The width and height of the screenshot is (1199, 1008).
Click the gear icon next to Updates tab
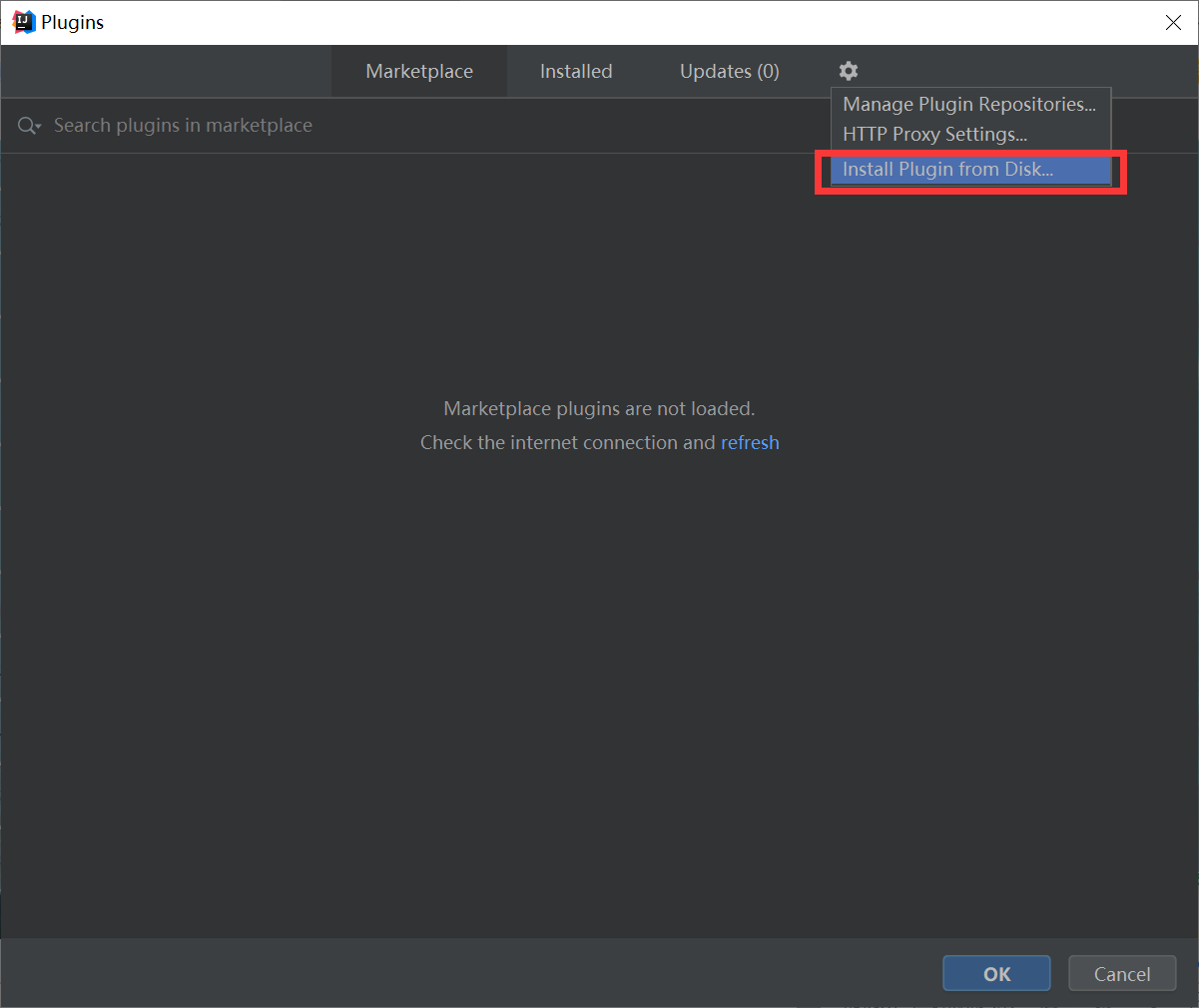[x=848, y=71]
